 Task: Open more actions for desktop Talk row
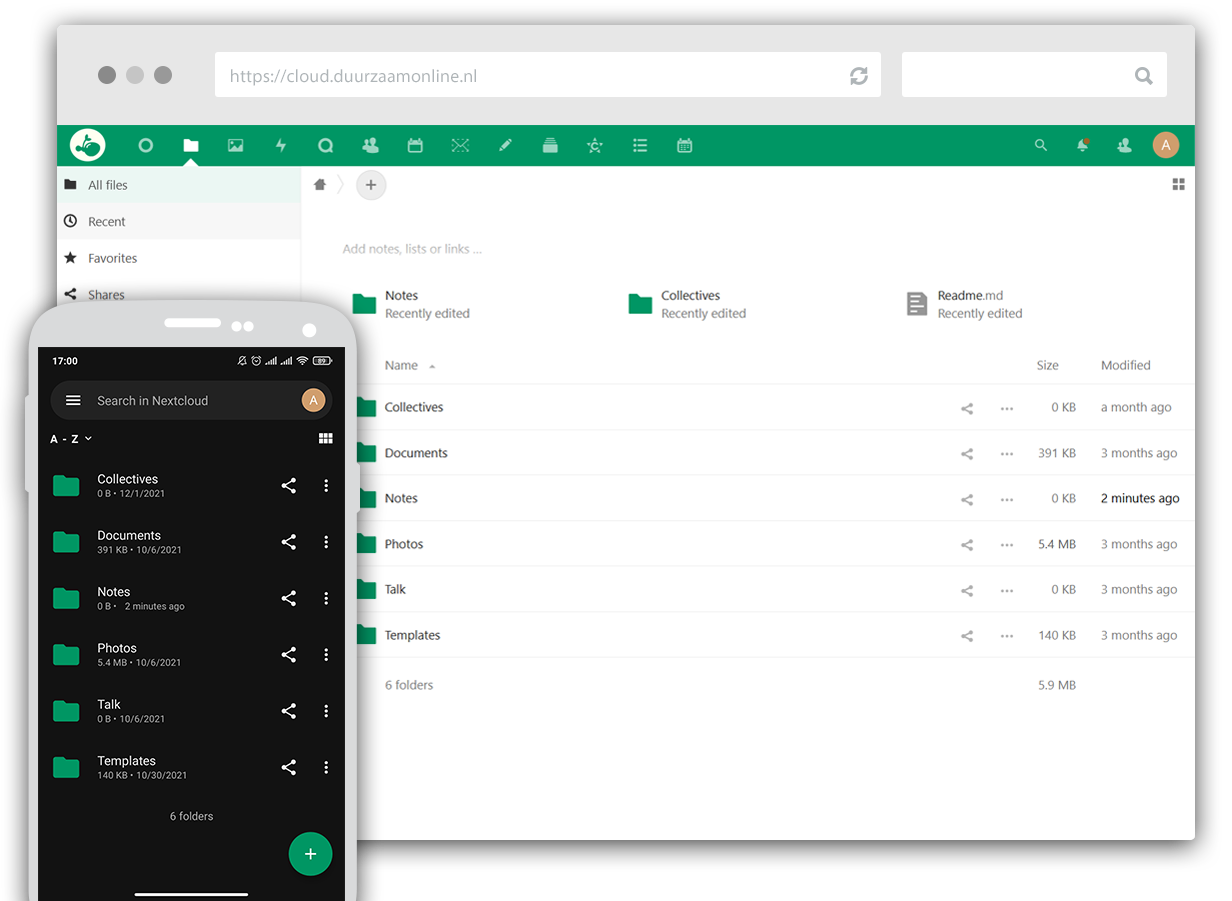tap(1007, 590)
